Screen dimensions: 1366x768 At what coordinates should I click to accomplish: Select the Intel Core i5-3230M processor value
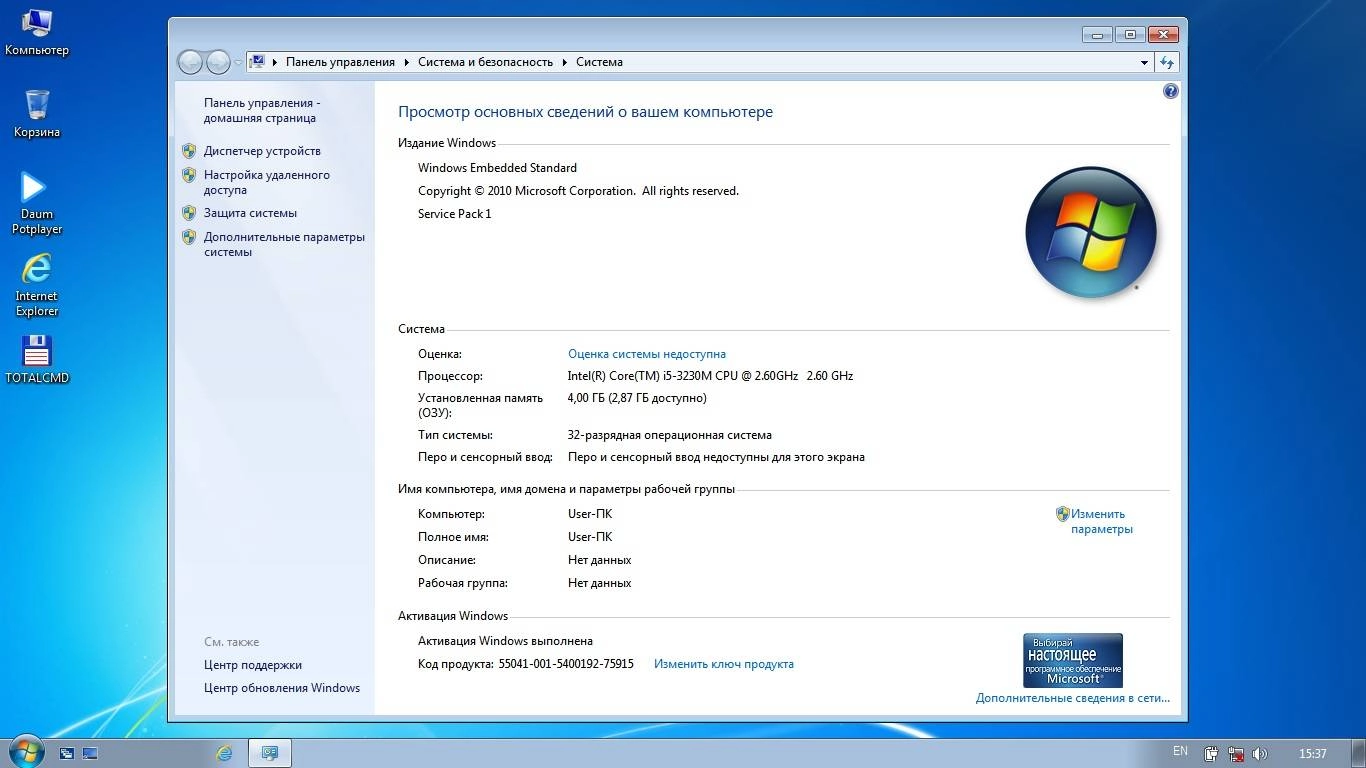click(710, 376)
